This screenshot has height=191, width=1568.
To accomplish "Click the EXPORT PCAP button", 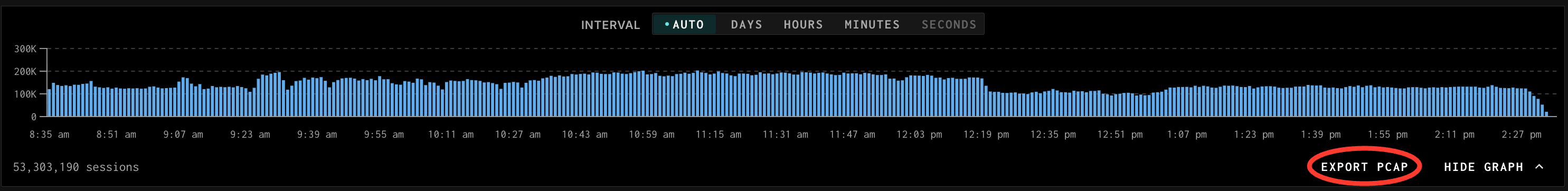I will (1364, 167).
